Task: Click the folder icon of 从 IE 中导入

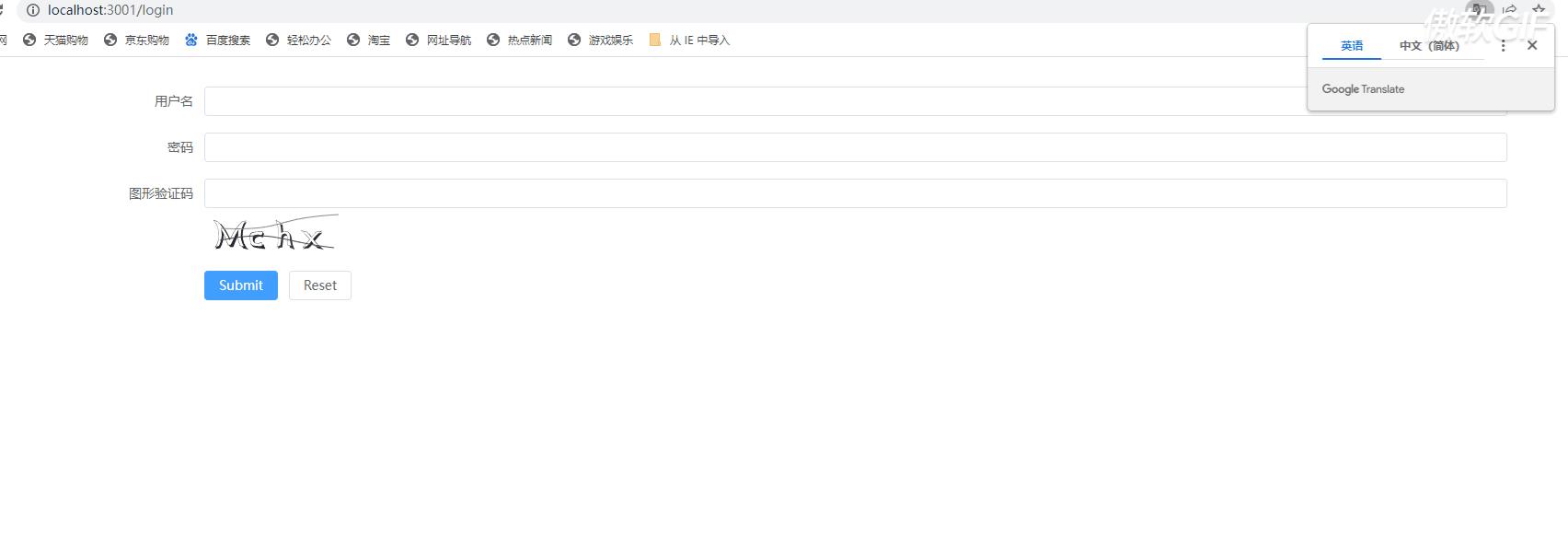Action: click(x=655, y=40)
